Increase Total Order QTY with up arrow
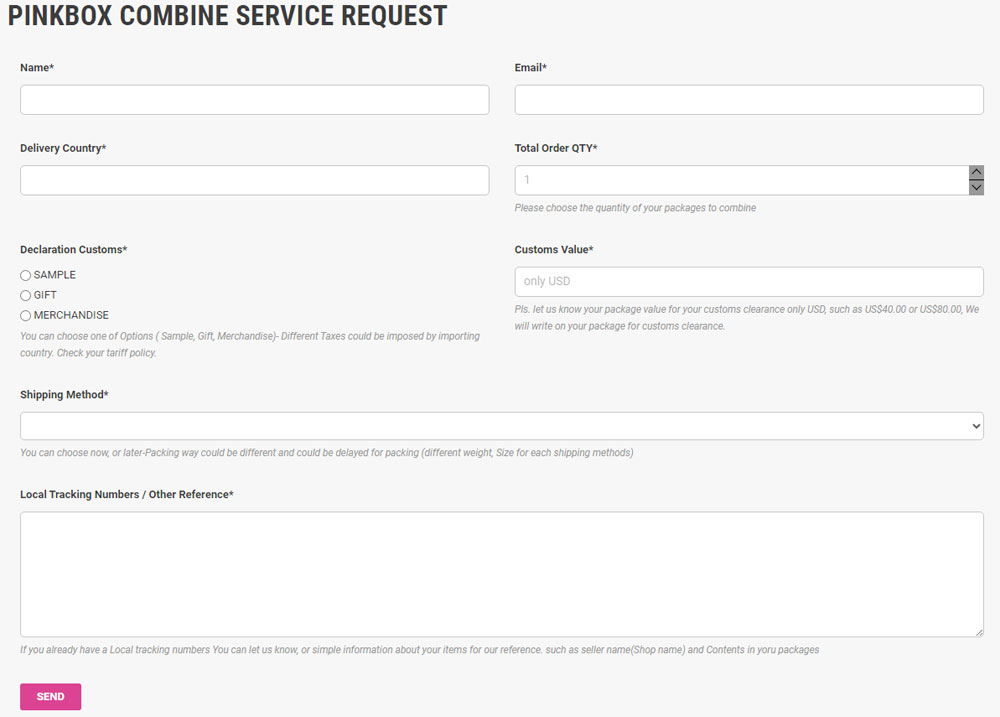1000x717 pixels. point(976,173)
